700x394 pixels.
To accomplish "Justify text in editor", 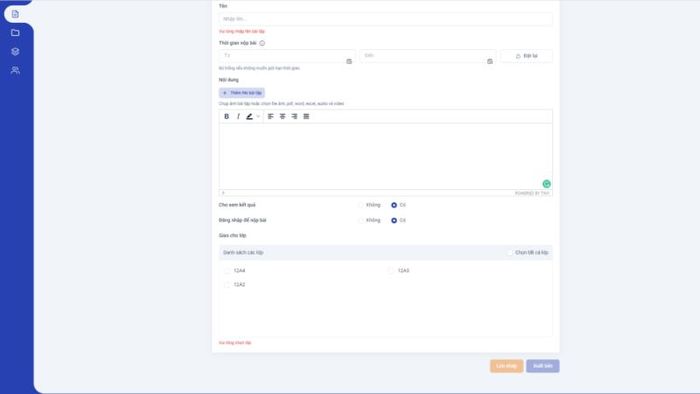I will pyautogui.click(x=306, y=116).
